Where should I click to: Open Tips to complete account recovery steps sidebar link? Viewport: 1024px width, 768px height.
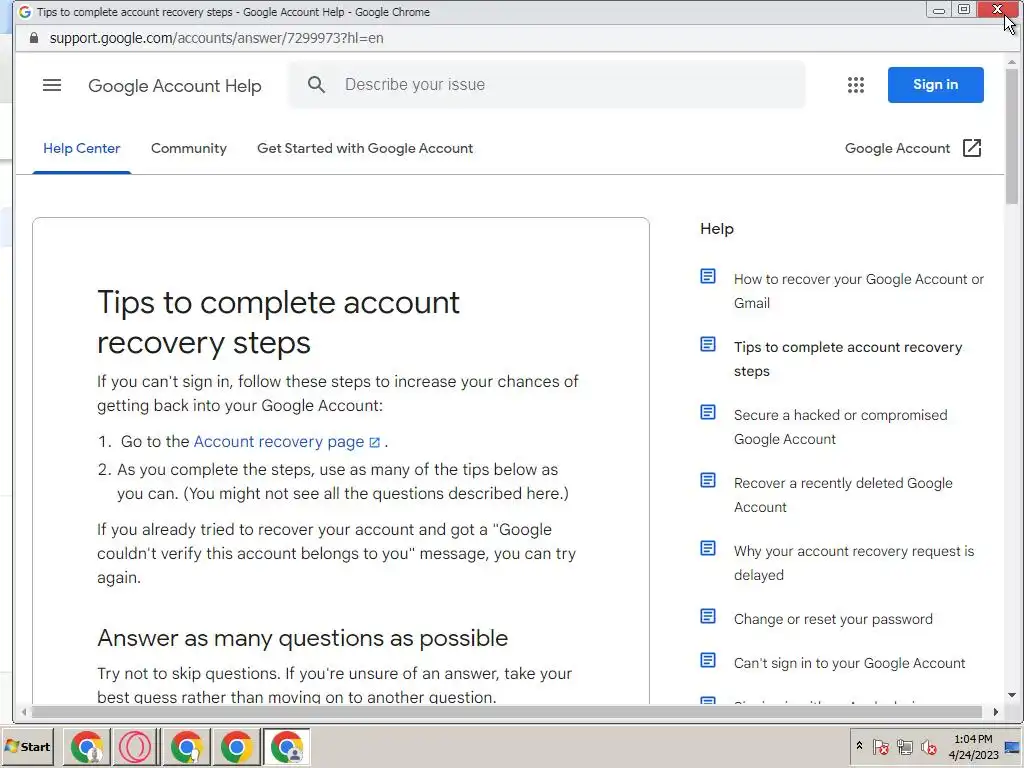coord(848,359)
